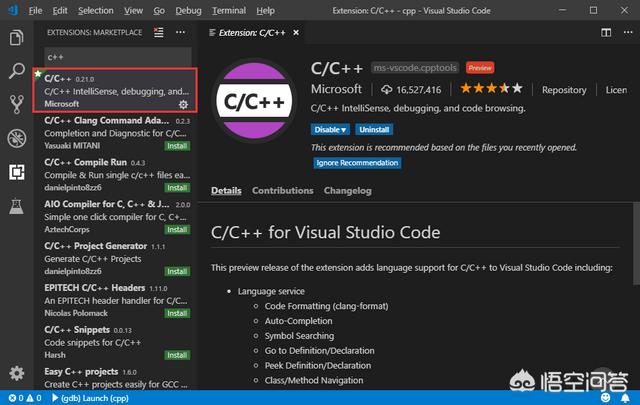The image size is (640, 405).
Task: Switch to the Contributions tab
Action: coord(282,191)
